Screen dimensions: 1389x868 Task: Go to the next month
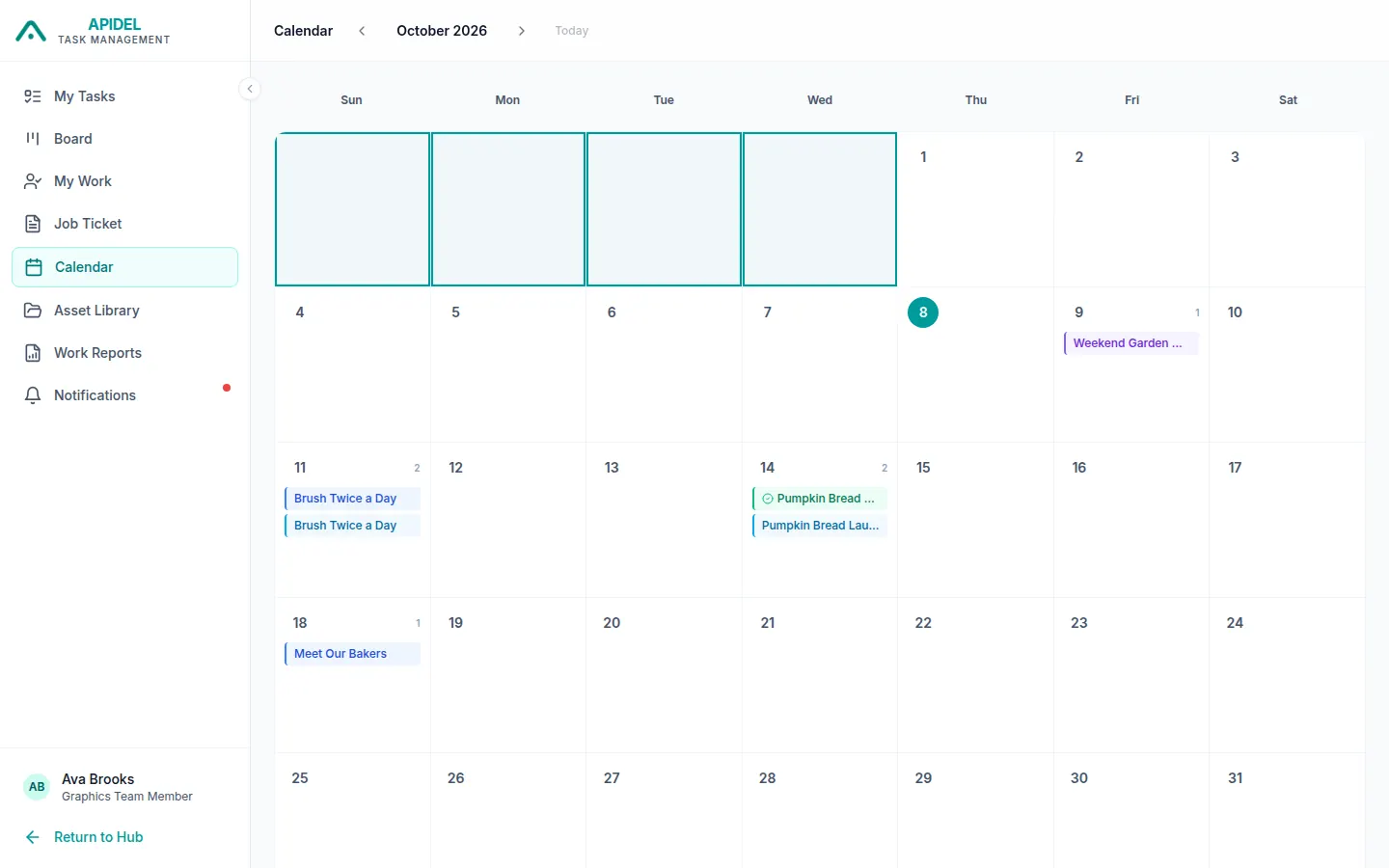(522, 31)
